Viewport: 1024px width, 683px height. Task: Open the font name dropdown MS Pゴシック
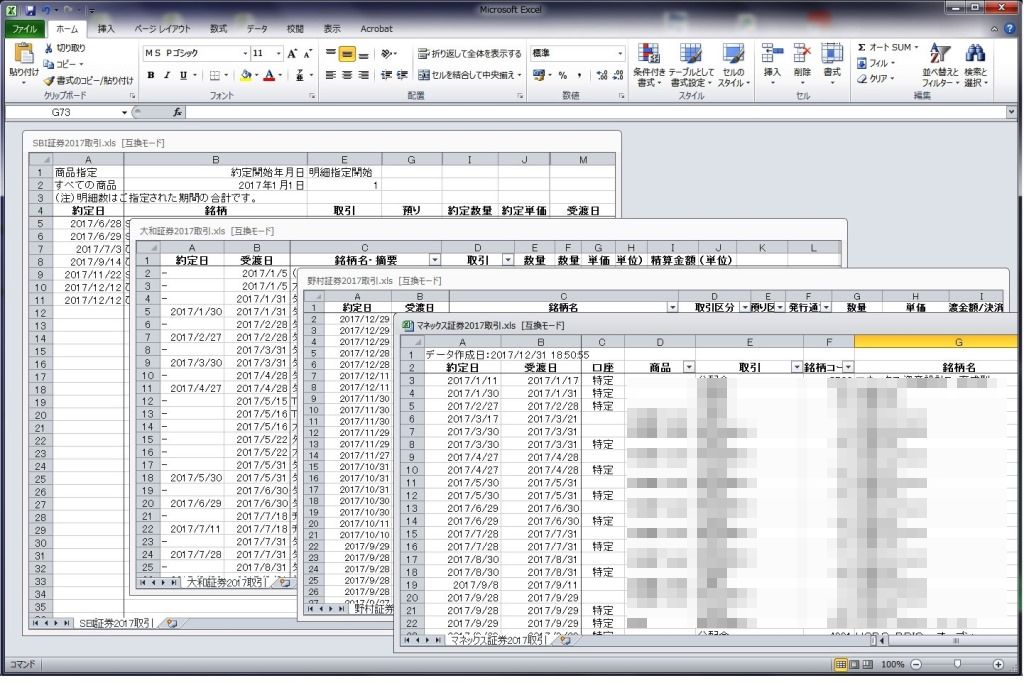point(245,54)
